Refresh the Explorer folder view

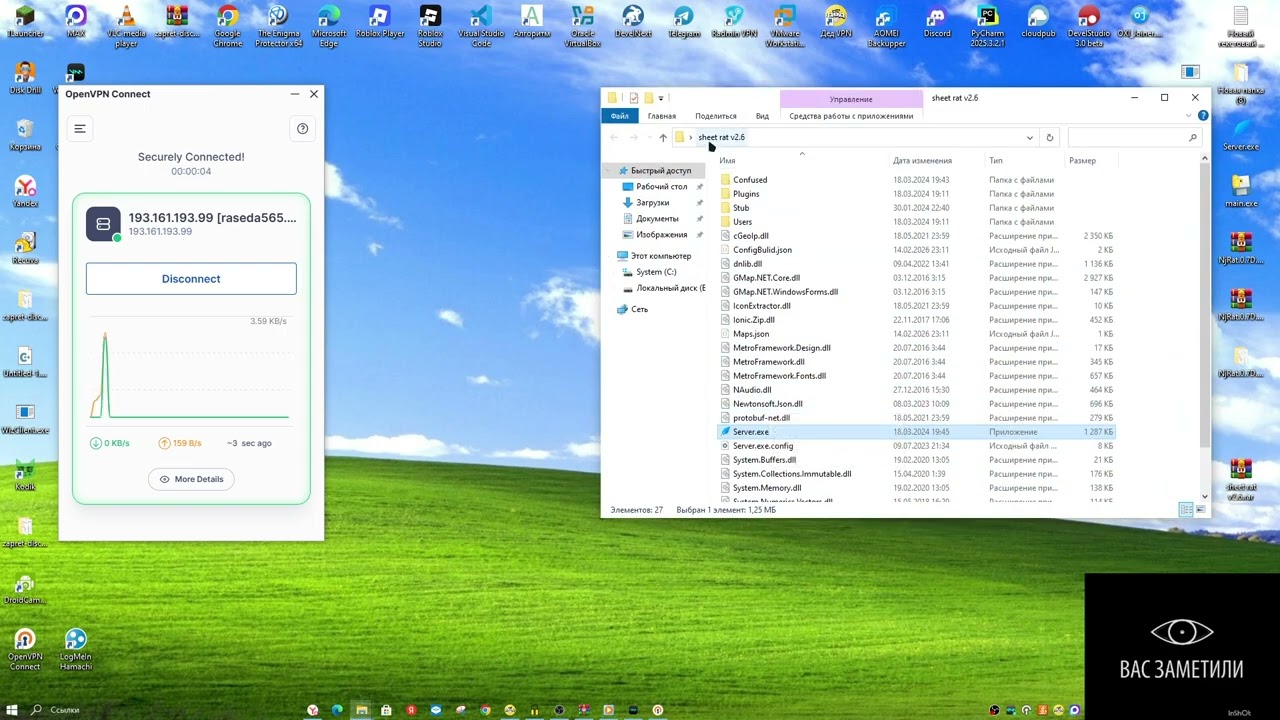[1049, 138]
